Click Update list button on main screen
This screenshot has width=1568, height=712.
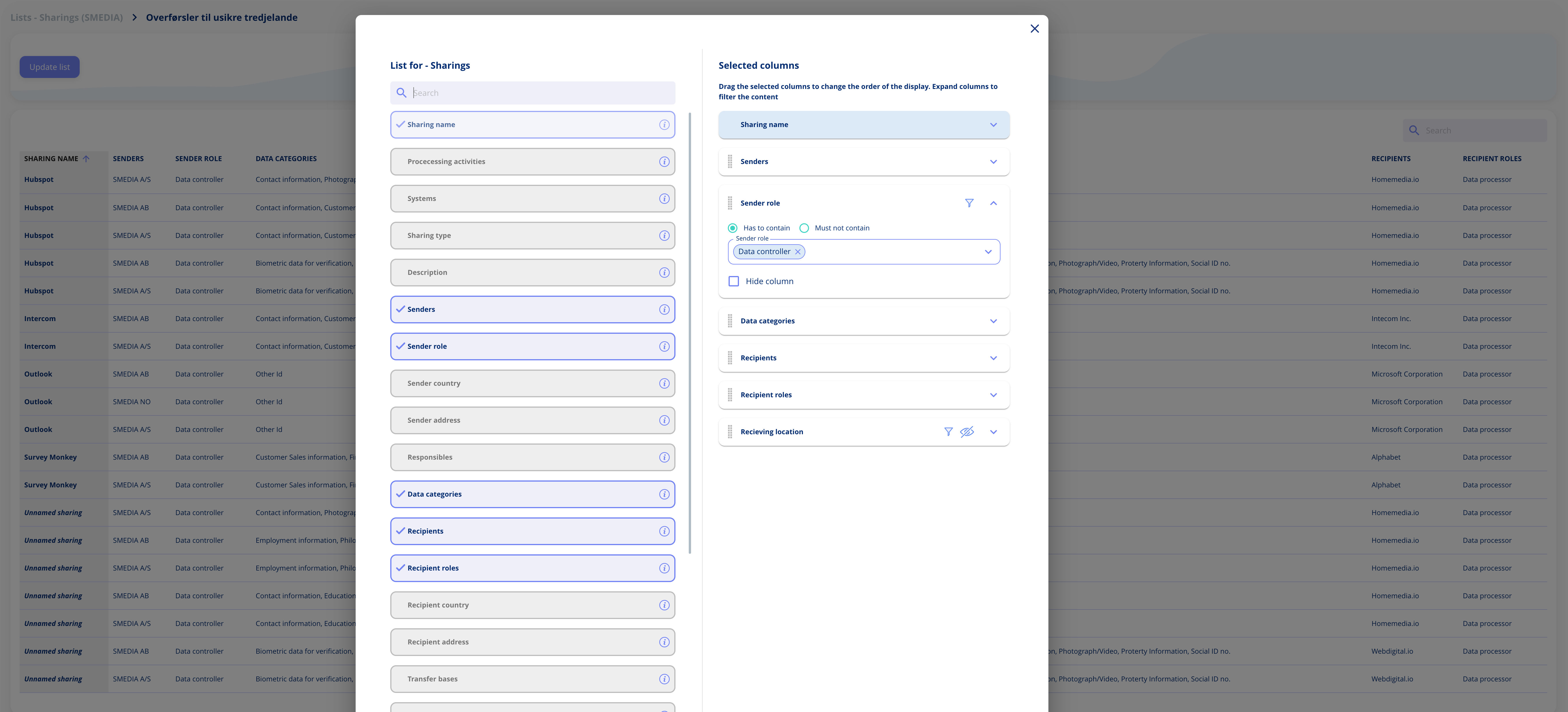(x=49, y=66)
